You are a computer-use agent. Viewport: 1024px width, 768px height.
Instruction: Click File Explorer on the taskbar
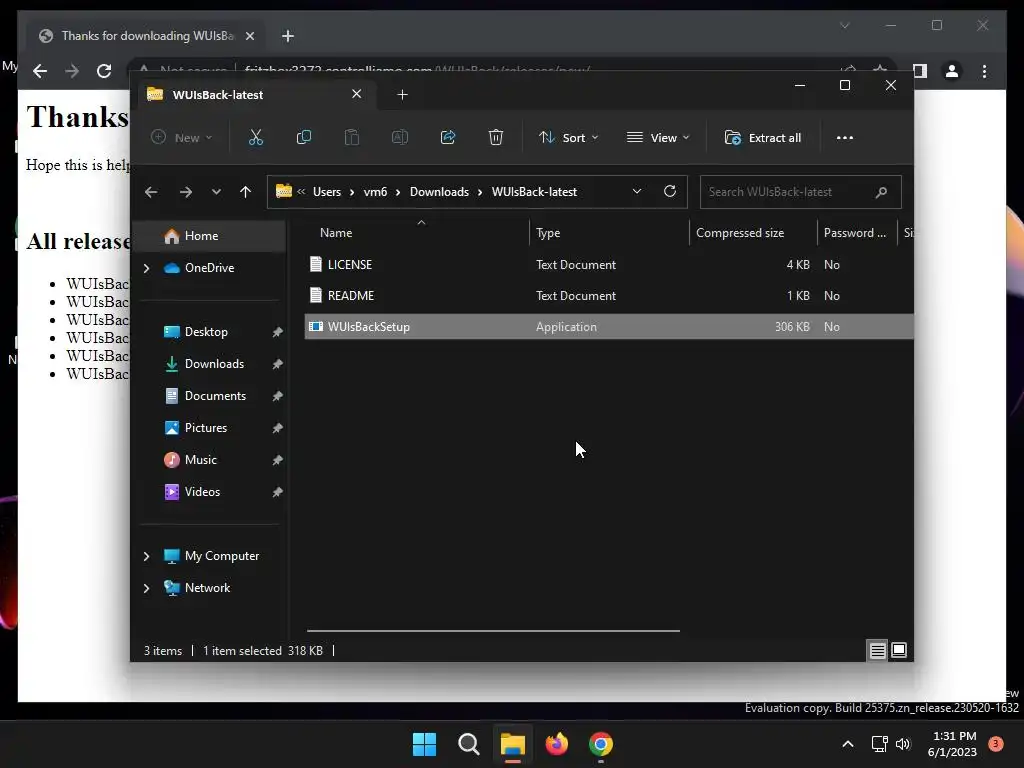tap(513, 744)
